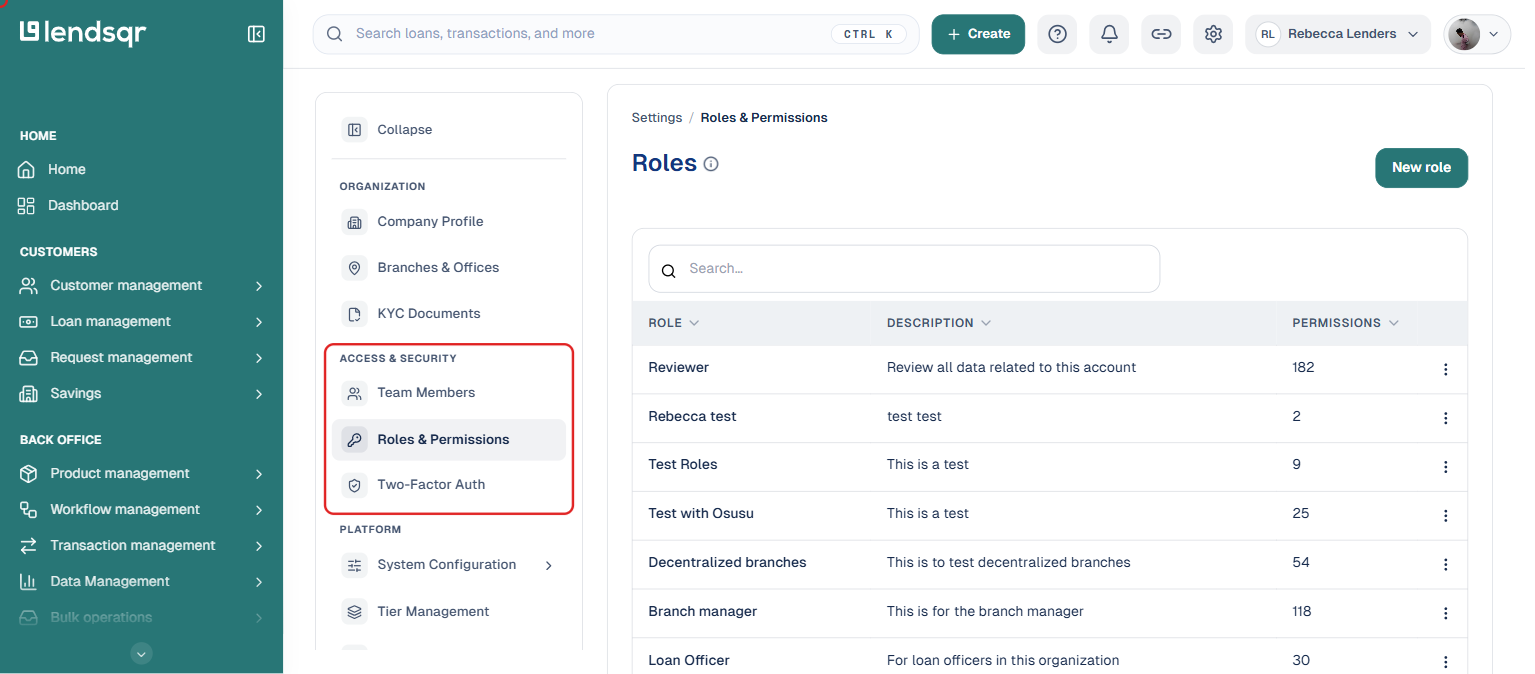The height and width of the screenshot is (674, 1535).
Task: Open kebab menu for Decentralized branches
Action: tap(1445, 564)
